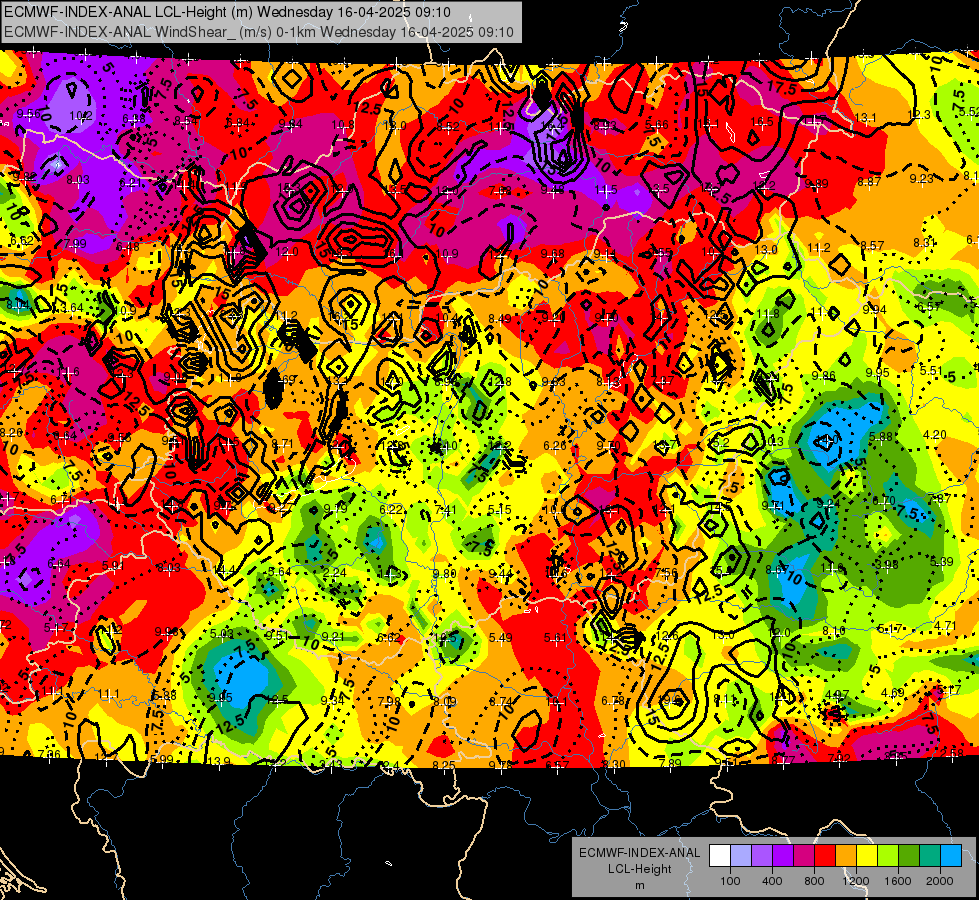Click the grid value 8.57
979x900 pixels.
pos(872,245)
